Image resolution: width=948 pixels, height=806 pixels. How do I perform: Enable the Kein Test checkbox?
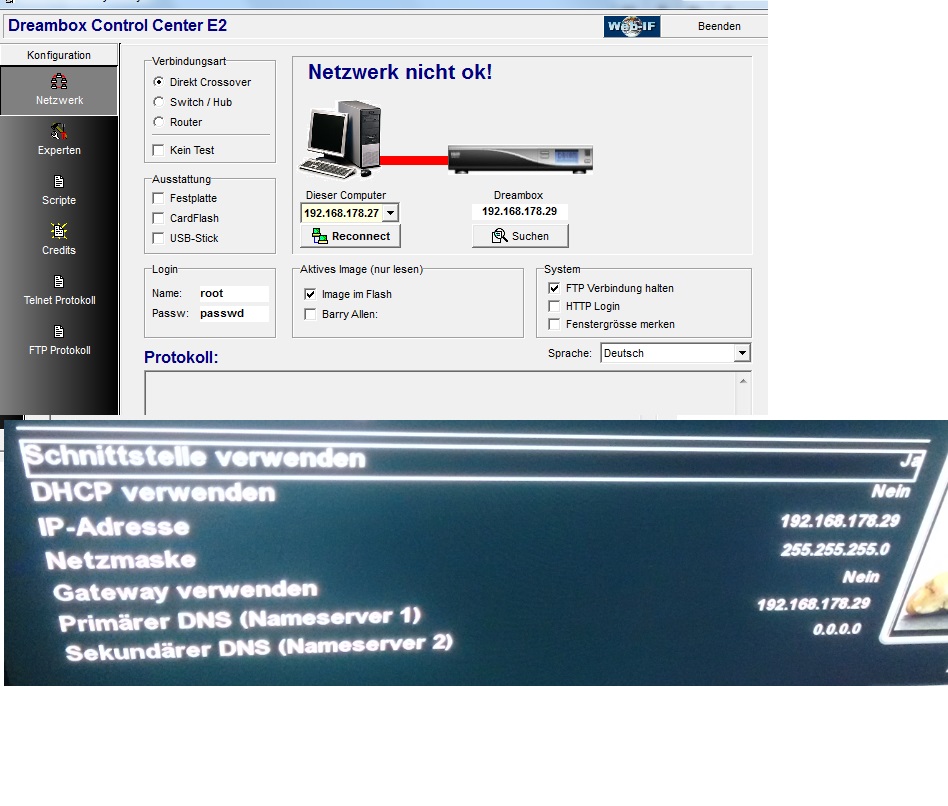coord(158,150)
